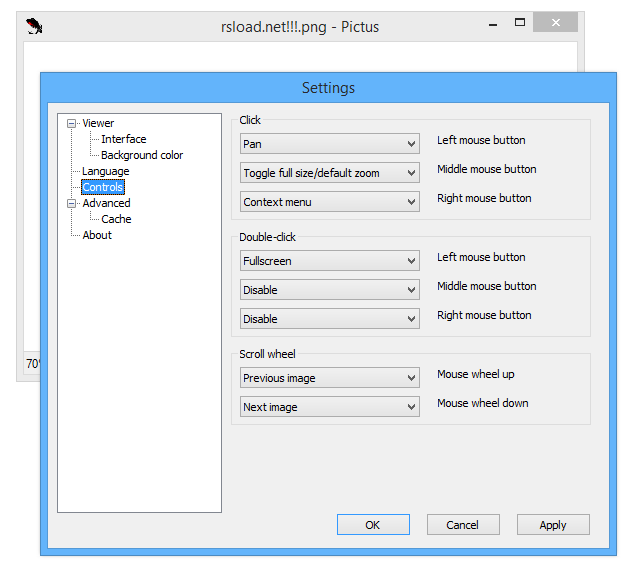Select the Controls tree item
The height and width of the screenshot is (581, 637).
(103, 187)
